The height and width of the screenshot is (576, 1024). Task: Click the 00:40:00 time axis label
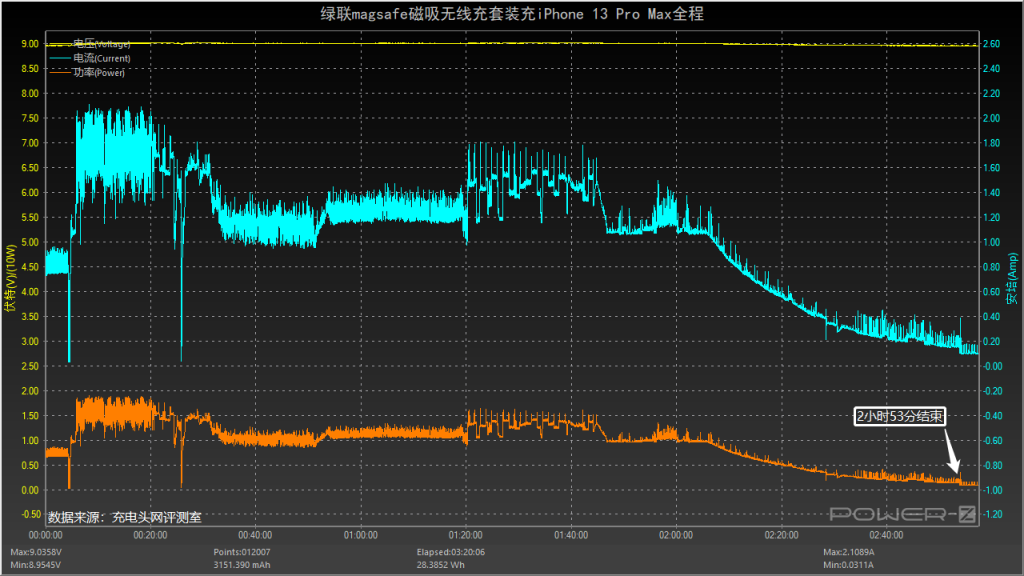pos(255,535)
